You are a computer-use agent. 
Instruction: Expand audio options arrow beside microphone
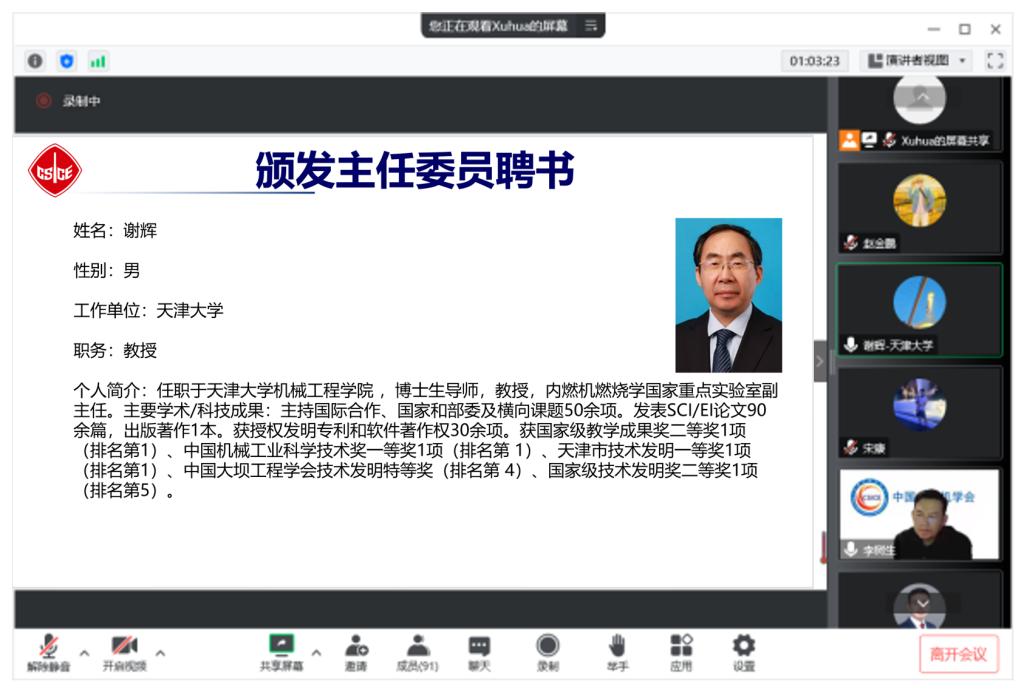[85, 653]
